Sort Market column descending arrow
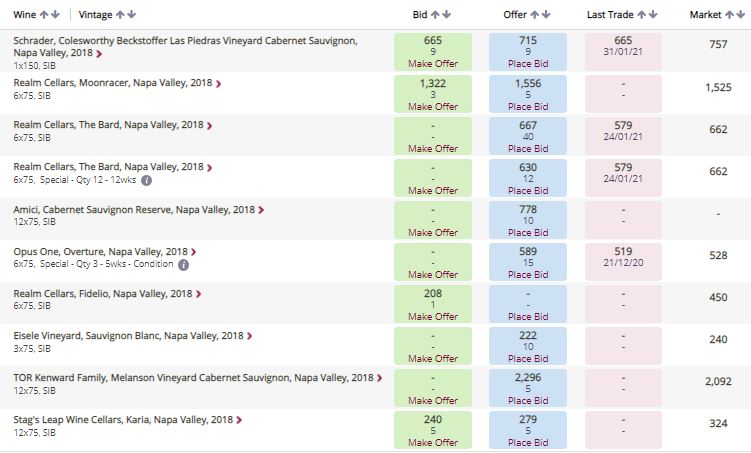 coord(740,15)
